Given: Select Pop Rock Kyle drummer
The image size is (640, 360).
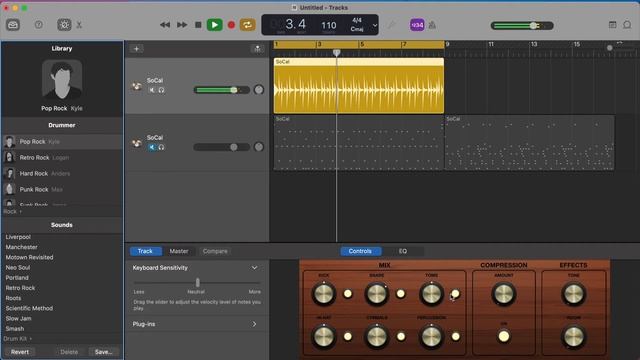Looking at the screenshot, I should pos(62,142).
